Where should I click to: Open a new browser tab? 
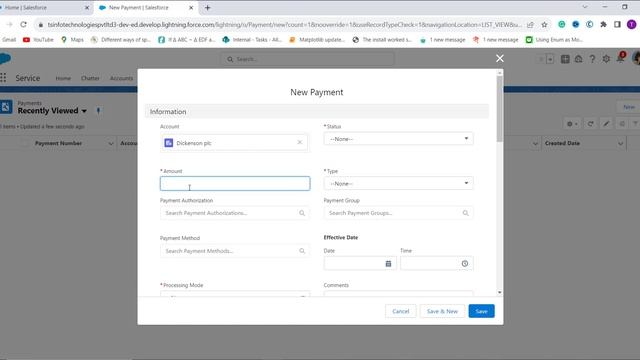pos(207,7)
